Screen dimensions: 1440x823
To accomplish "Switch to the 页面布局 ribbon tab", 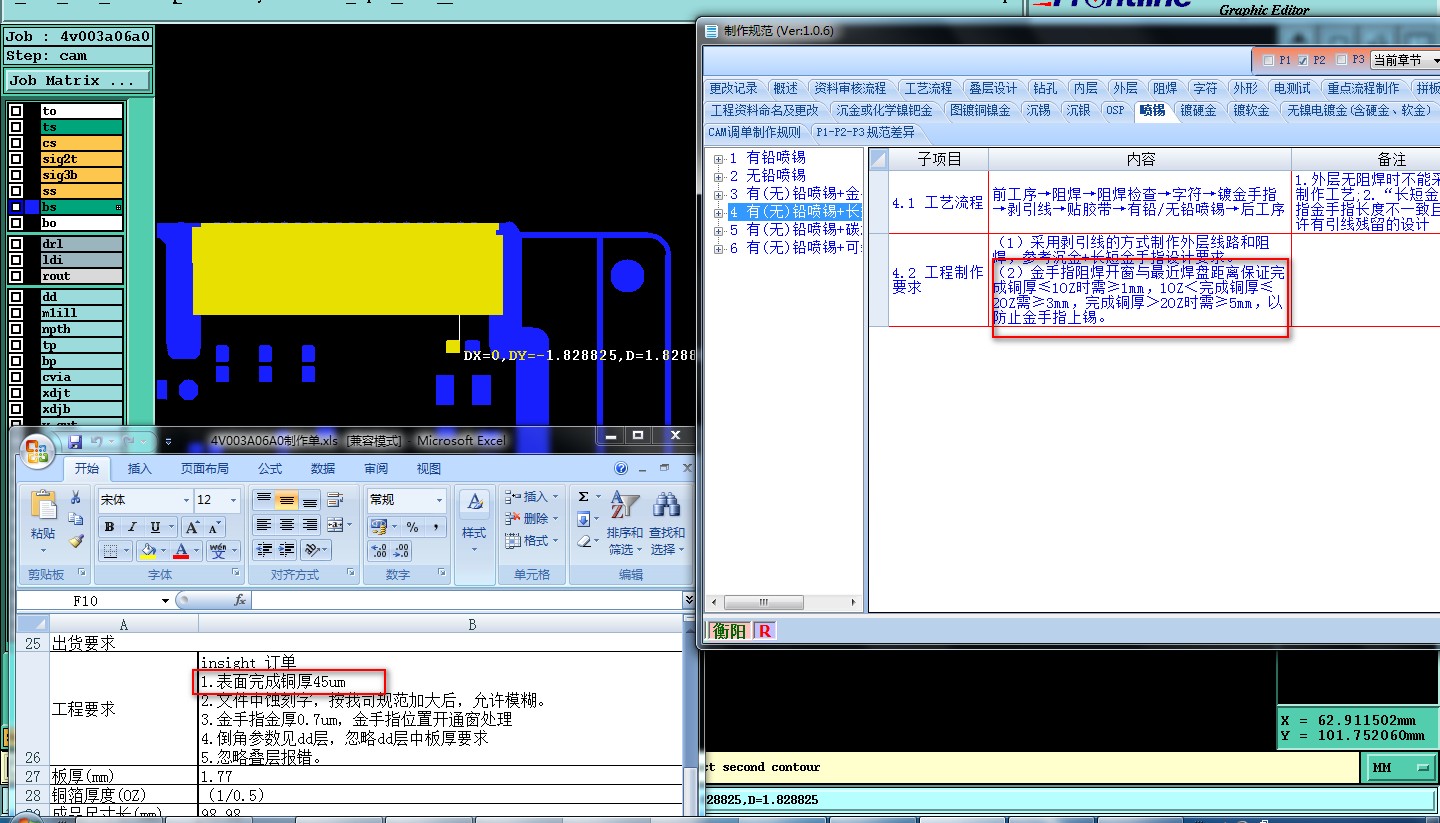I will 204,469.
